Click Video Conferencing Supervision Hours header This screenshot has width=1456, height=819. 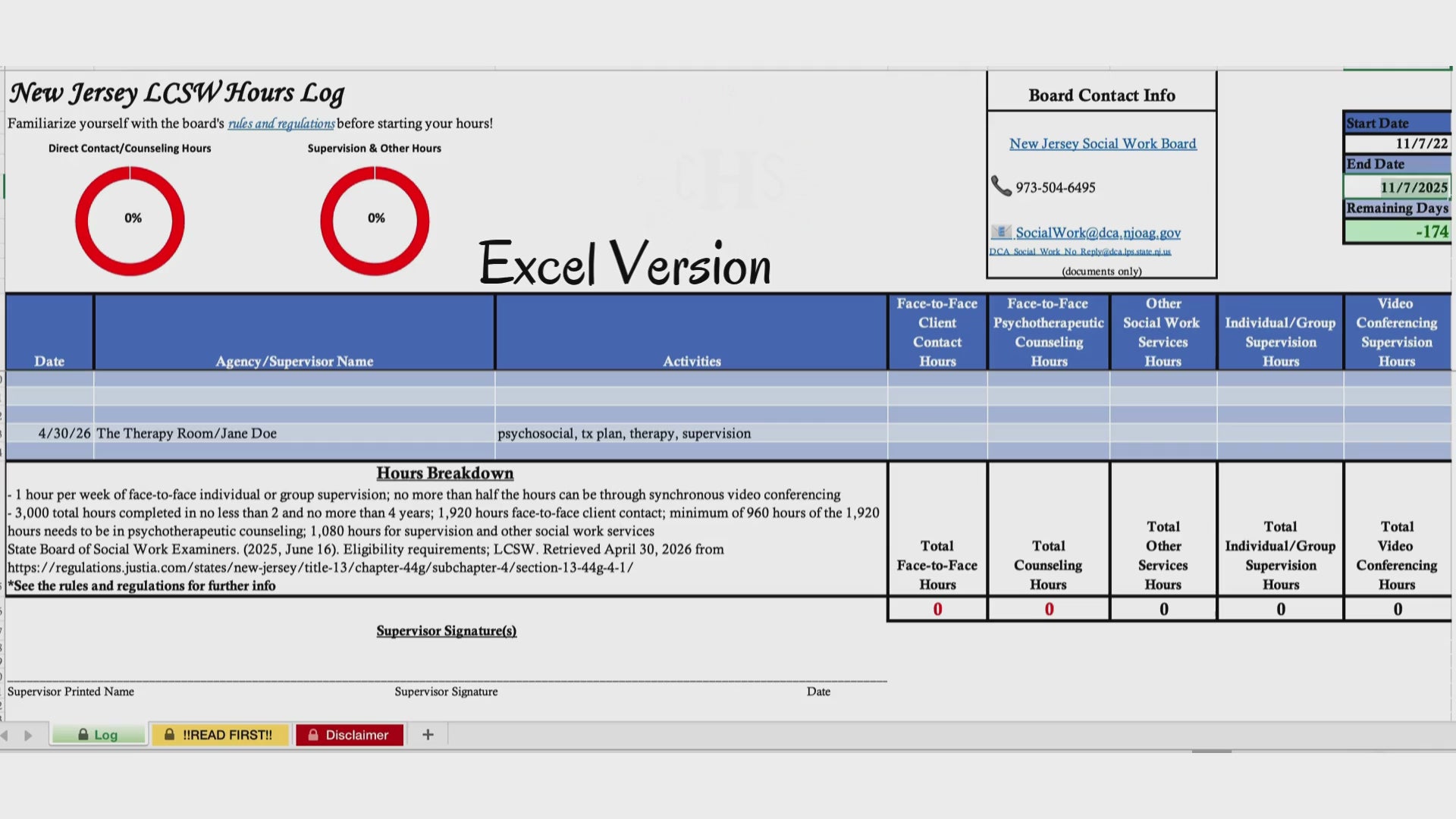click(1397, 332)
